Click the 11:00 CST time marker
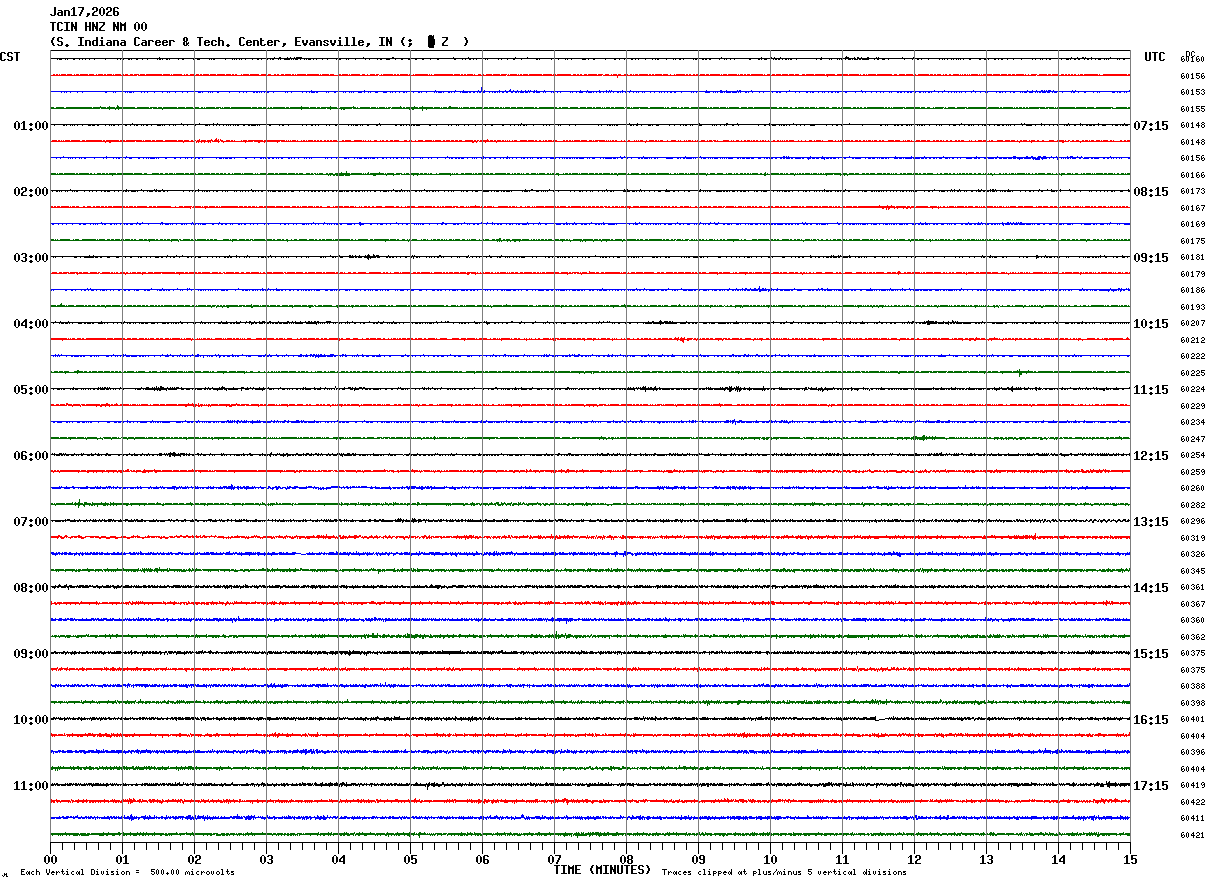1210x886 pixels. point(30,786)
